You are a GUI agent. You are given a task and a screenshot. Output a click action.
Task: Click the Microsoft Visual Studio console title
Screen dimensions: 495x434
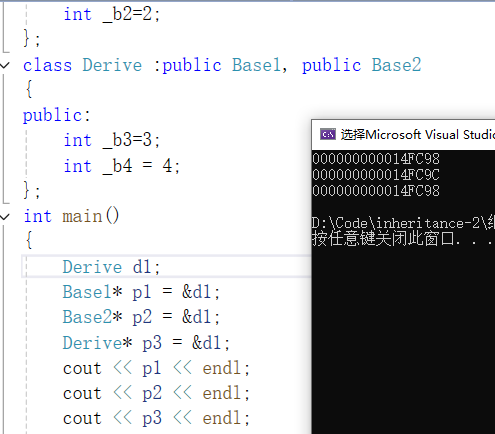coord(418,135)
